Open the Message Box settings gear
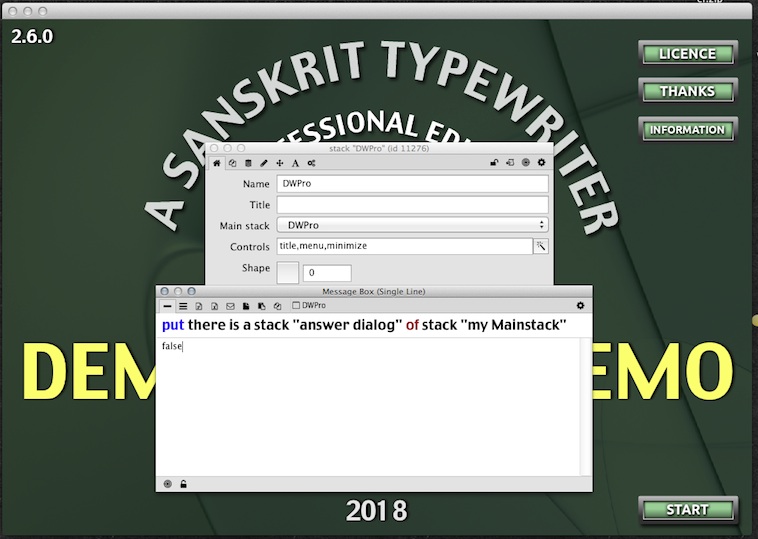The width and height of the screenshot is (758, 539). (x=581, y=306)
